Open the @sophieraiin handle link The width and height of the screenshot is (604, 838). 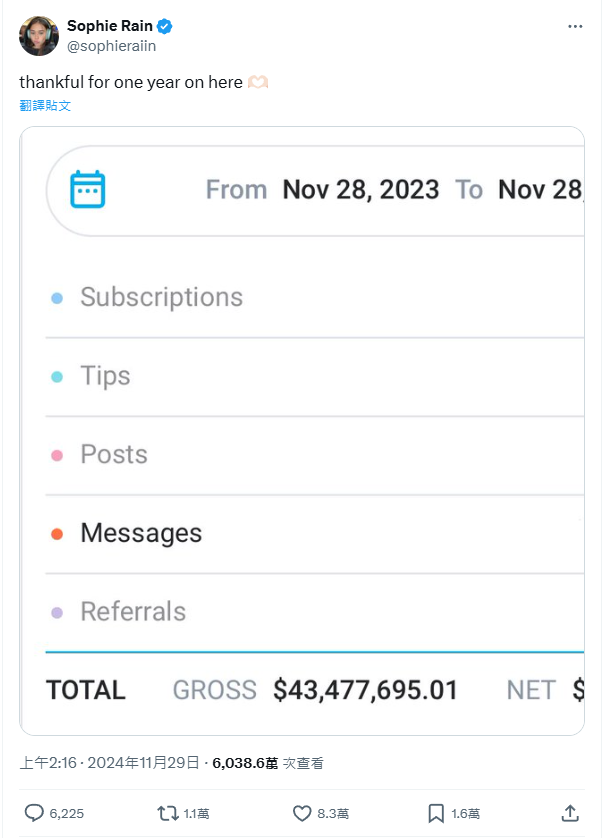[111, 46]
